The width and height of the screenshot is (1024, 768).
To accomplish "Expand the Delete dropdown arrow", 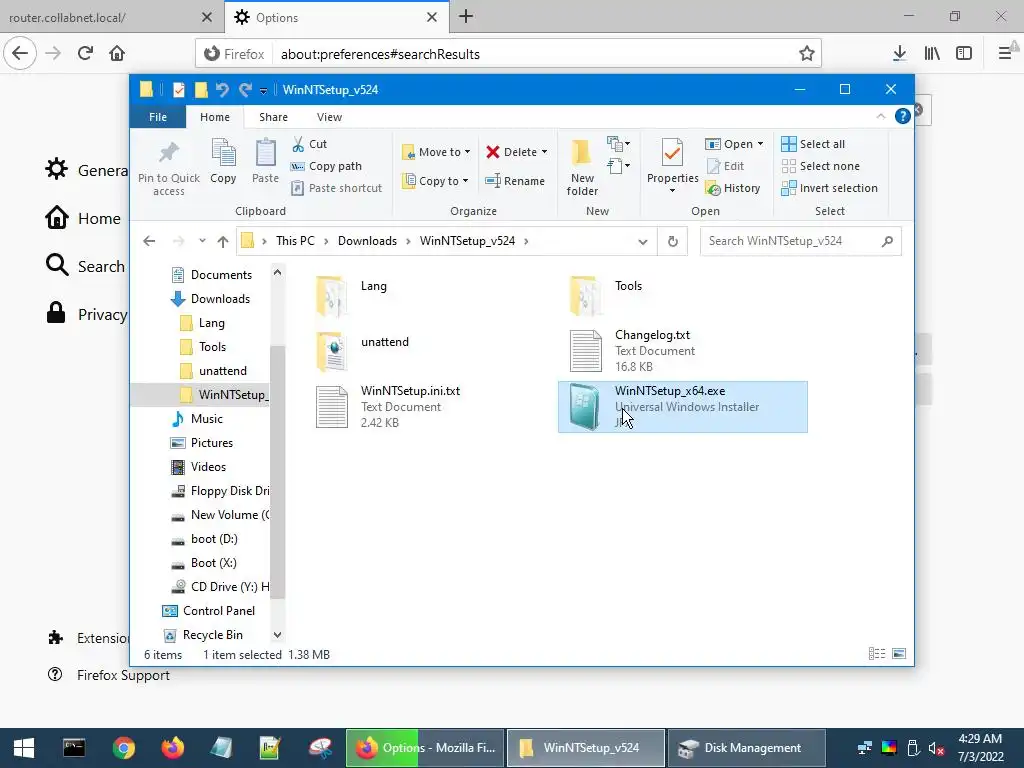I will click(x=544, y=152).
